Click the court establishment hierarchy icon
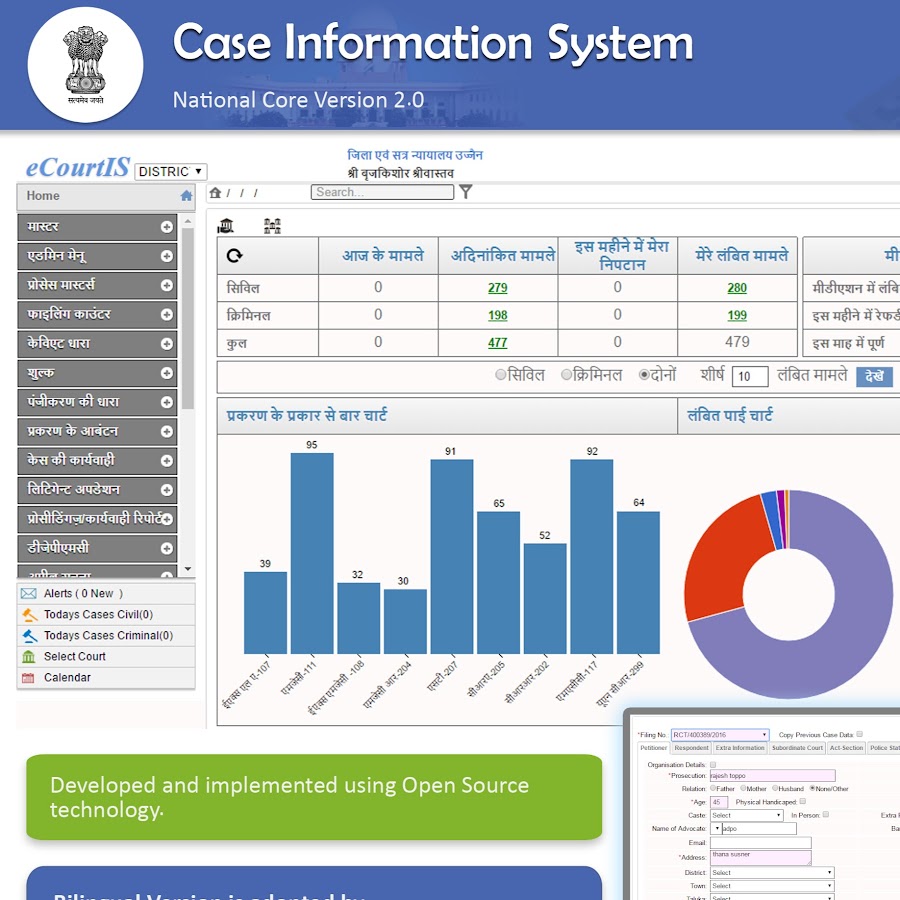This screenshot has width=900, height=900. coord(272,226)
